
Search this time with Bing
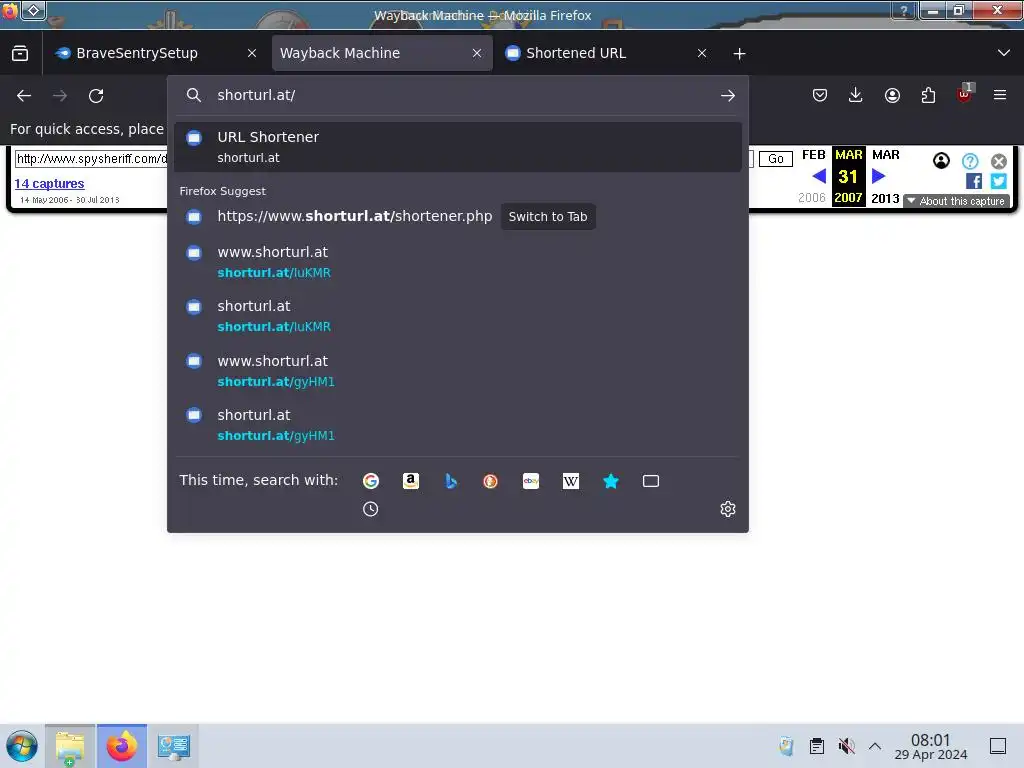451,481
